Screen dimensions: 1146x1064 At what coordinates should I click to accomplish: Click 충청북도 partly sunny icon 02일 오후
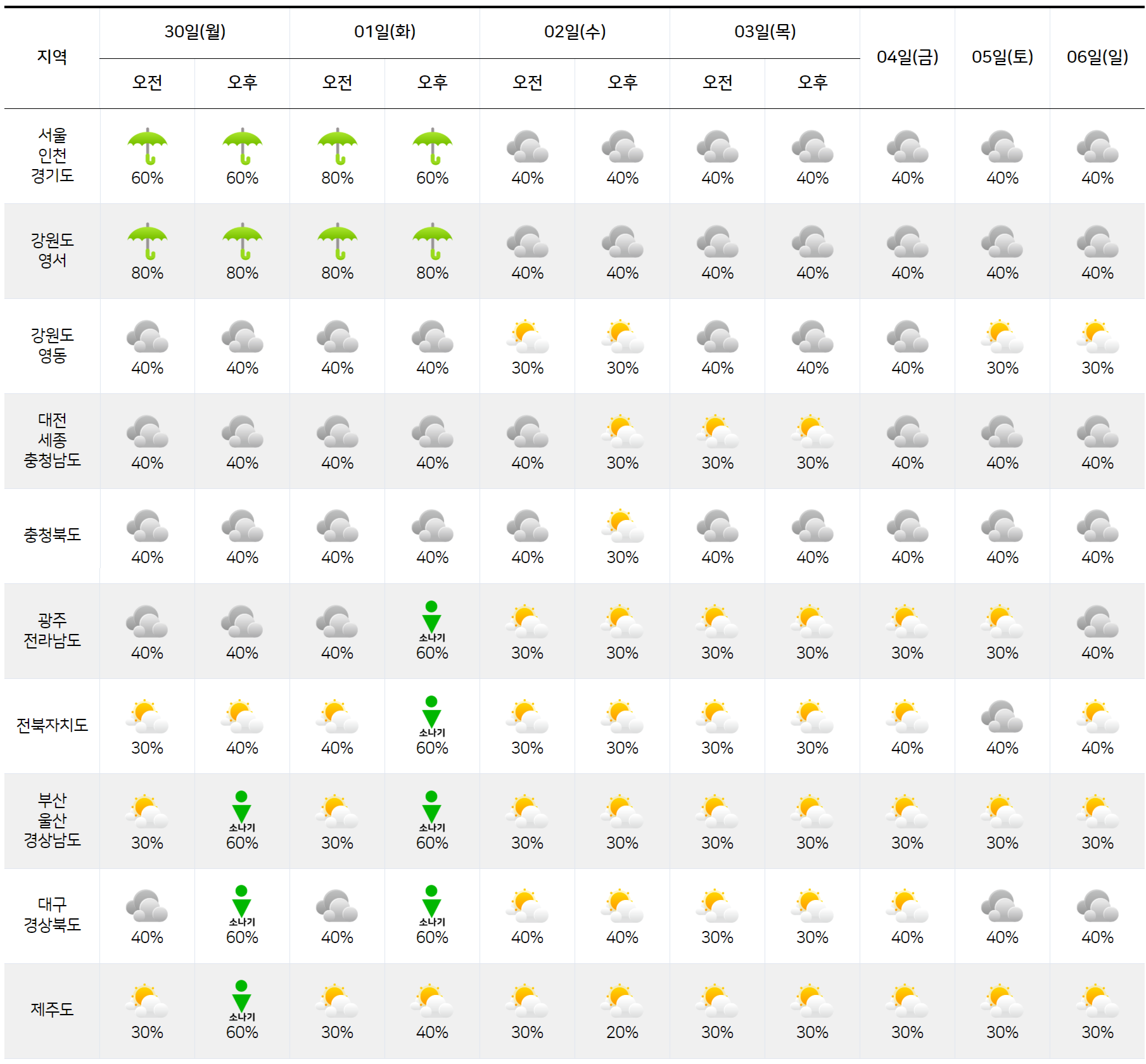coord(622,526)
